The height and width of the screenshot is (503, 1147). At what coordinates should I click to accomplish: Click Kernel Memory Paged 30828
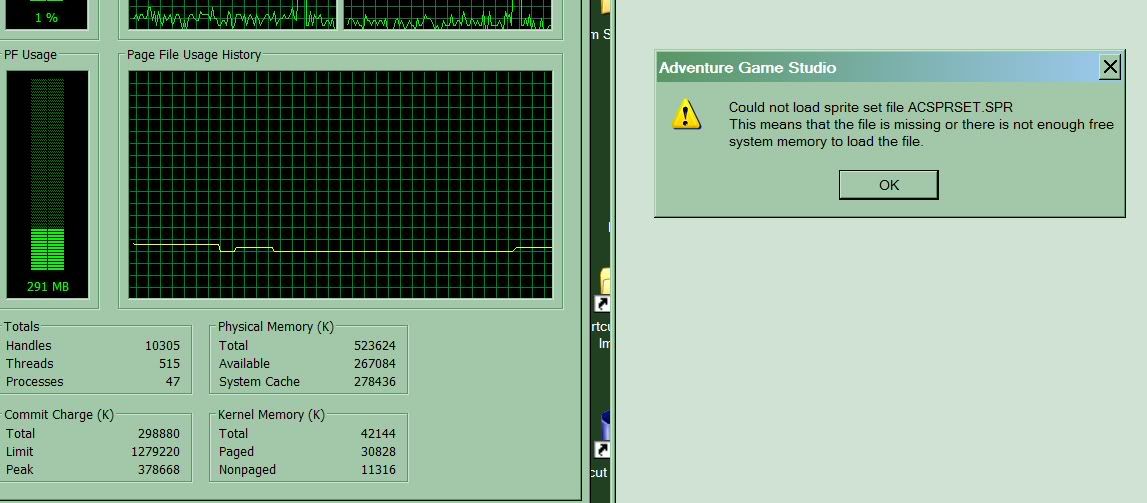(x=378, y=452)
